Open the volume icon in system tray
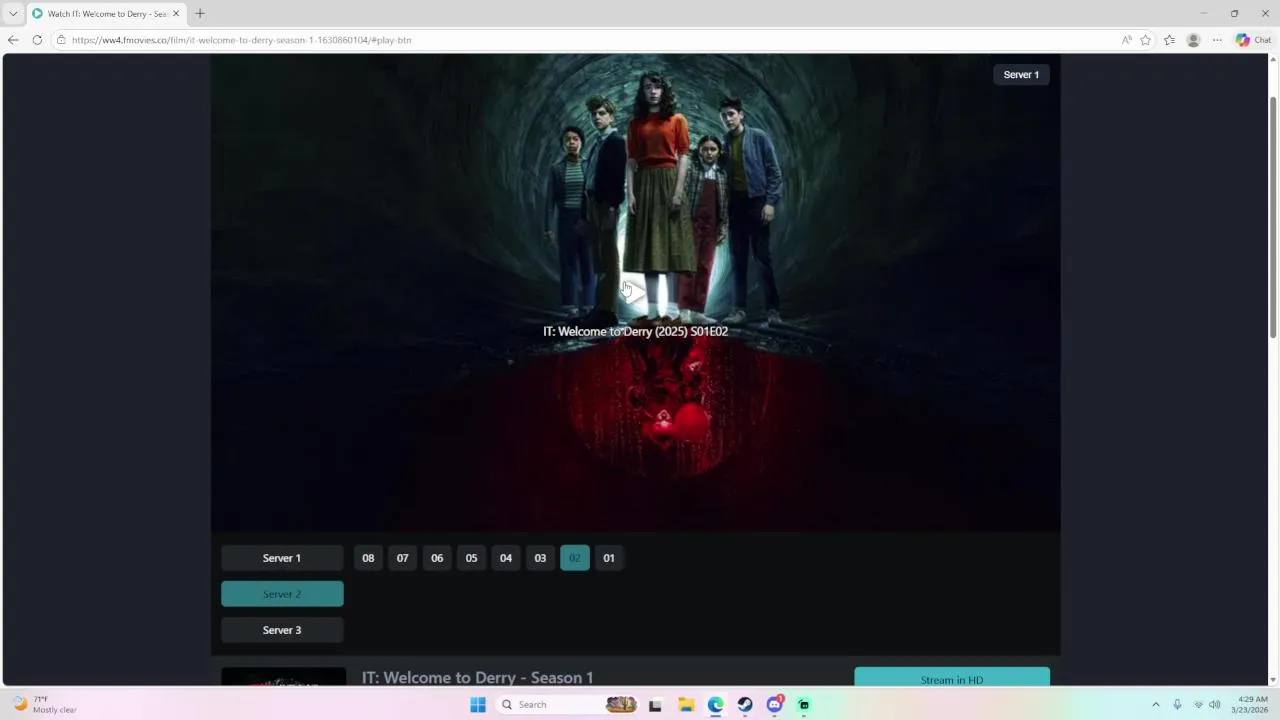Screen dimensions: 1280x720 pos(1215,705)
